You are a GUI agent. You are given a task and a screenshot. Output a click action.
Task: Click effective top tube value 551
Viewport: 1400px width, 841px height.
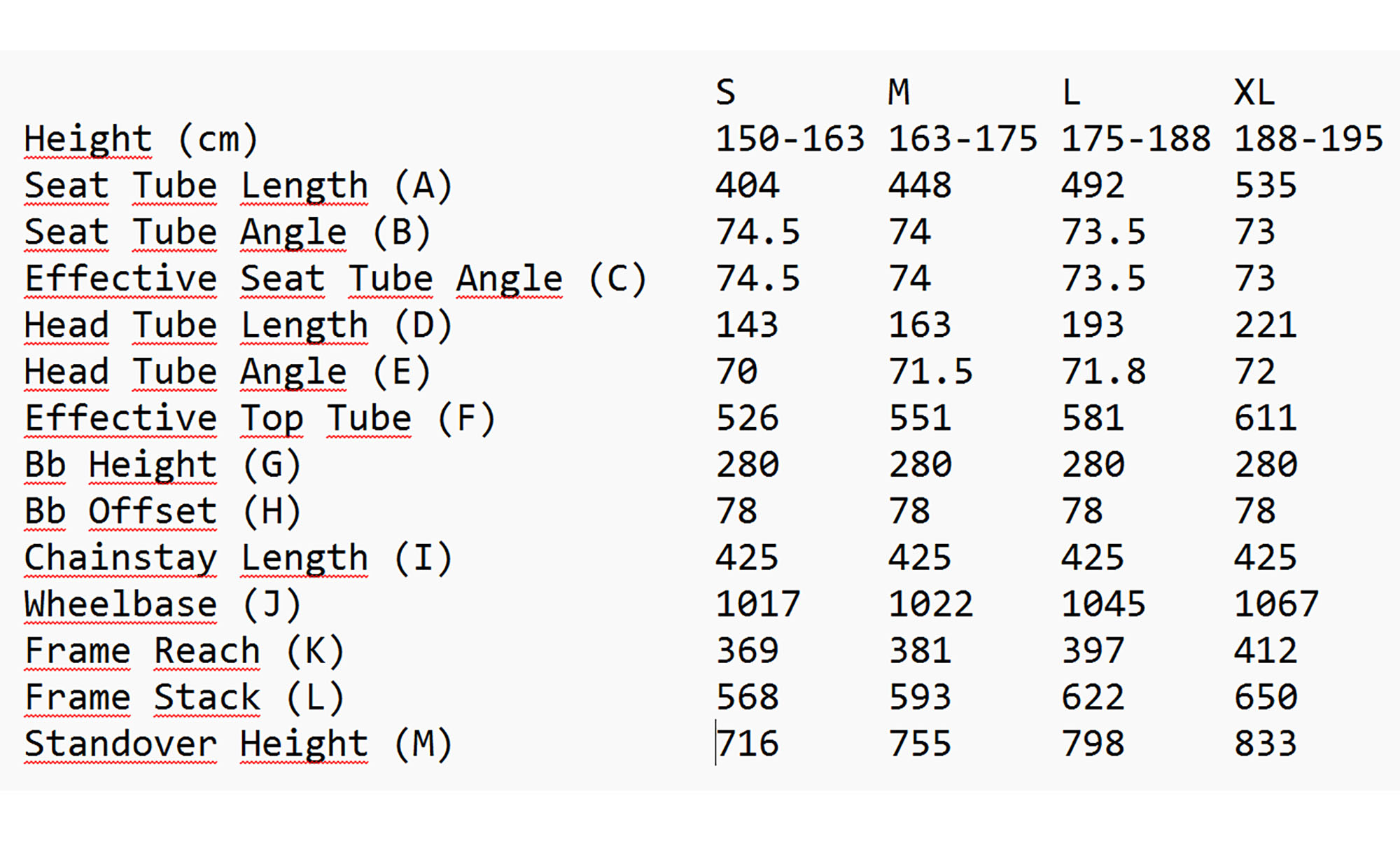[920, 418]
